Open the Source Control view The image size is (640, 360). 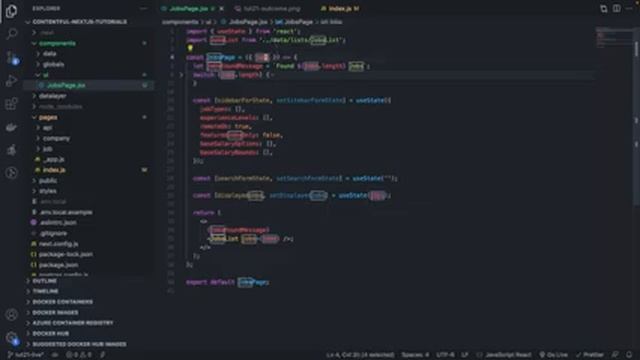(11, 58)
